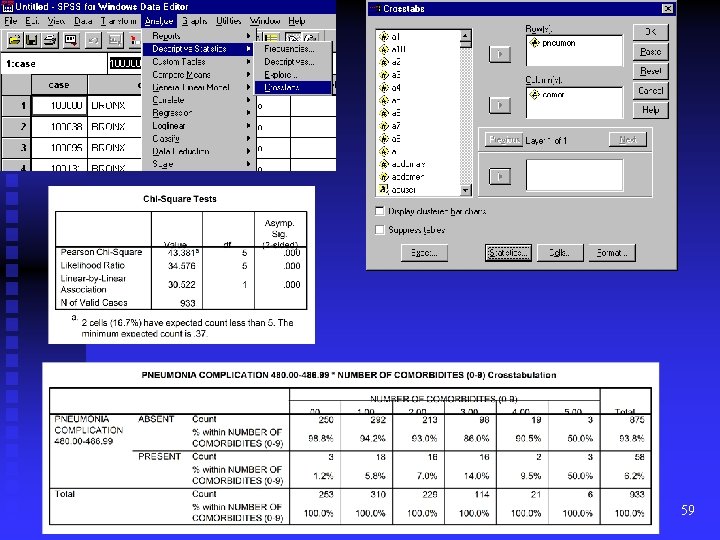Expand the Custom Tables submenu
Screen dimensions: 720x540
click(197, 62)
